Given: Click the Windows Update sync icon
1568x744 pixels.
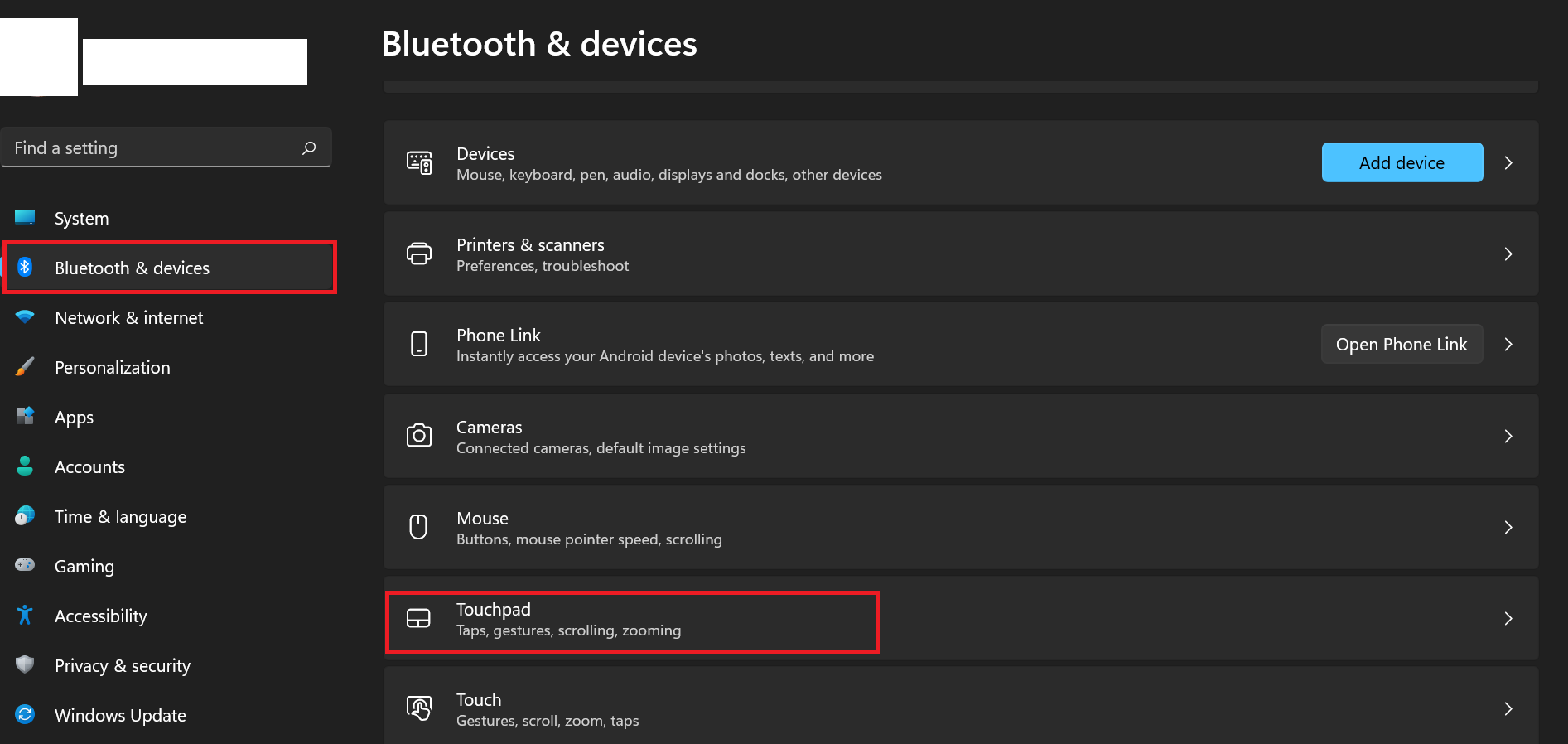Looking at the screenshot, I should pos(25,714).
